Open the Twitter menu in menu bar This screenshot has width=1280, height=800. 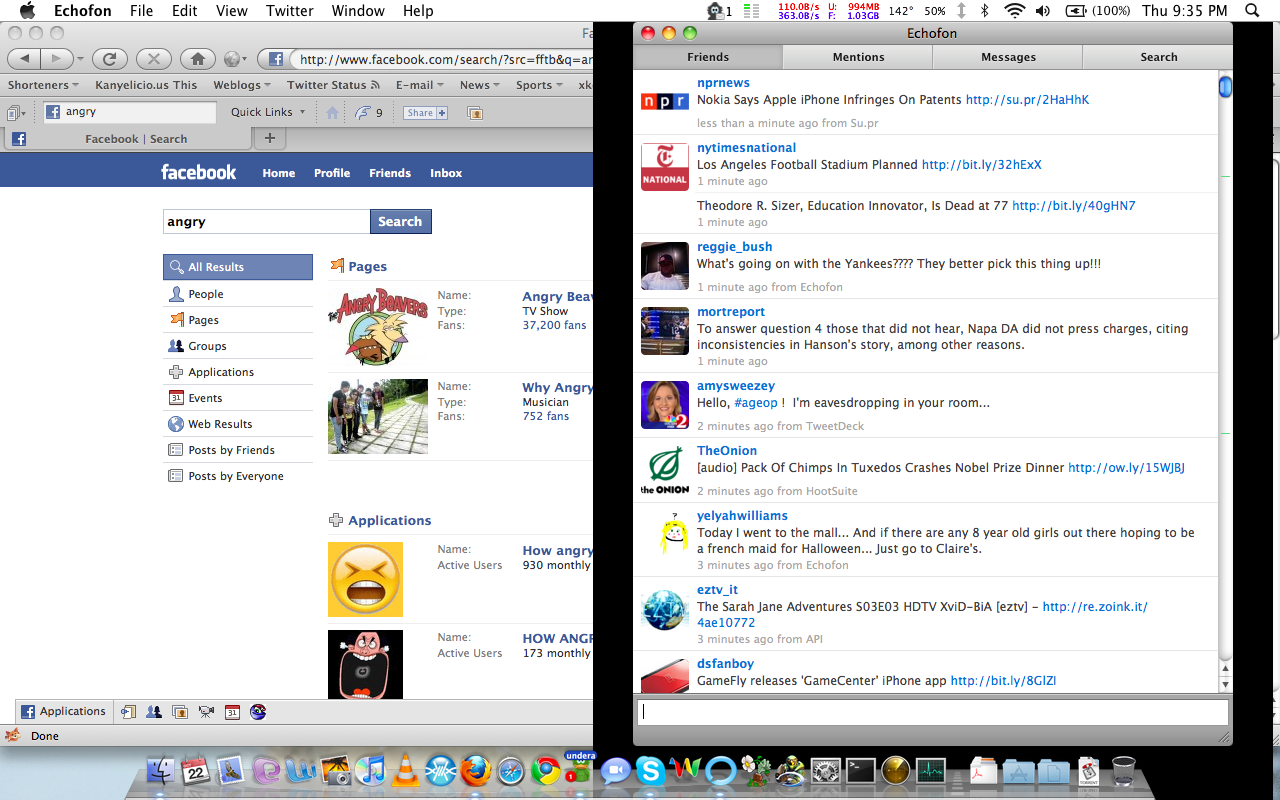[290, 11]
